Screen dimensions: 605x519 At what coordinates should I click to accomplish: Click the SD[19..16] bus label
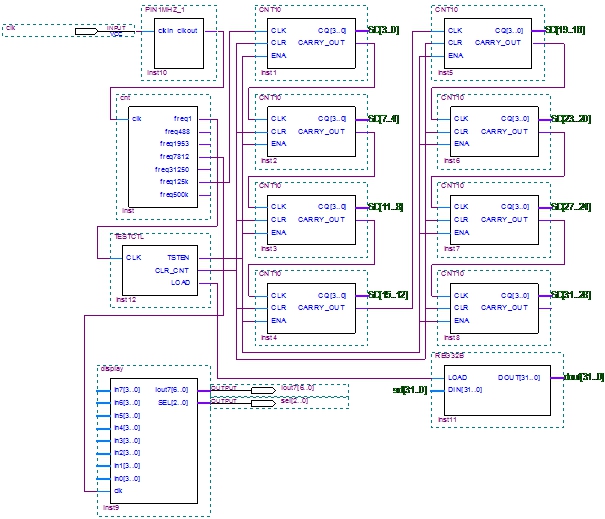565,30
